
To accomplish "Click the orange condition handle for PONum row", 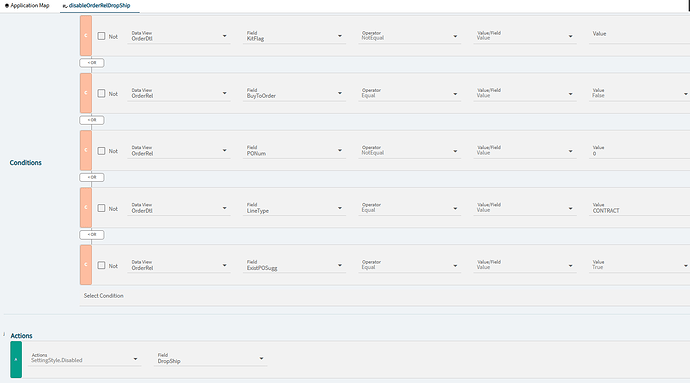I will (x=86, y=150).
